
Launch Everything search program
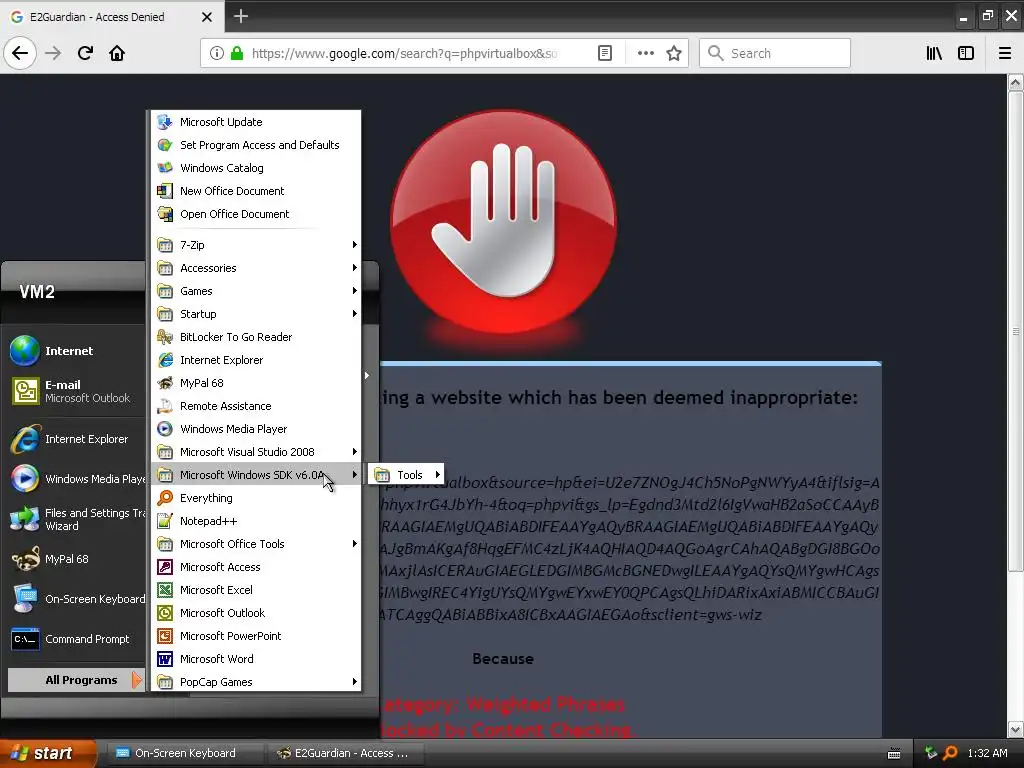coord(255,498)
